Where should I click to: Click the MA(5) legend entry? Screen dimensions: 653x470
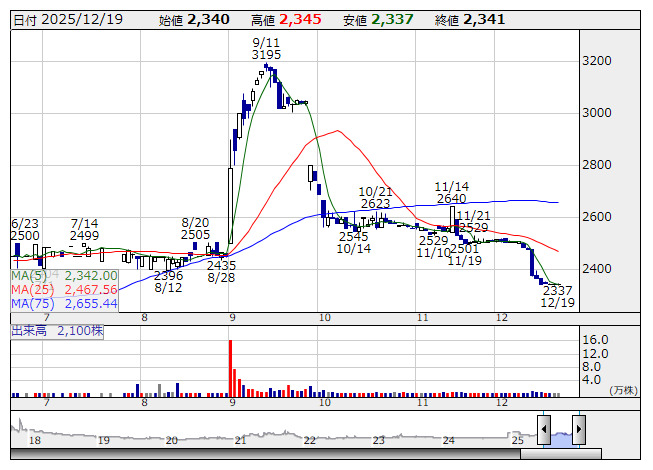pyautogui.click(x=64, y=276)
